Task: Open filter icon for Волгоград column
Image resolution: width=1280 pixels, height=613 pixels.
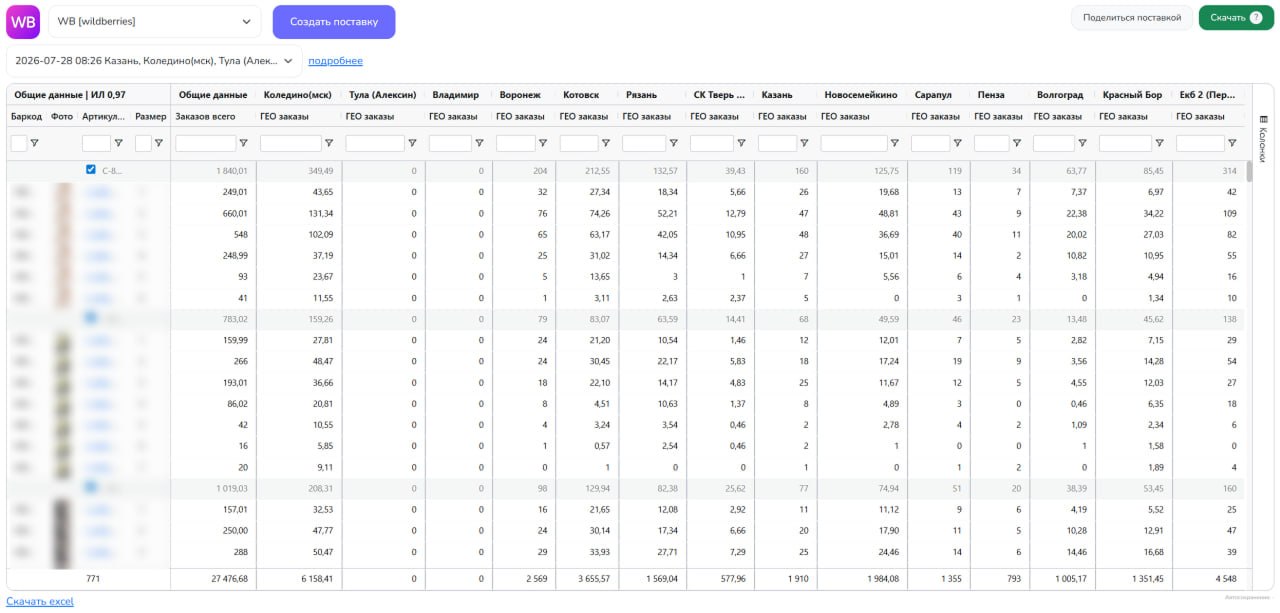Action: pos(1081,143)
